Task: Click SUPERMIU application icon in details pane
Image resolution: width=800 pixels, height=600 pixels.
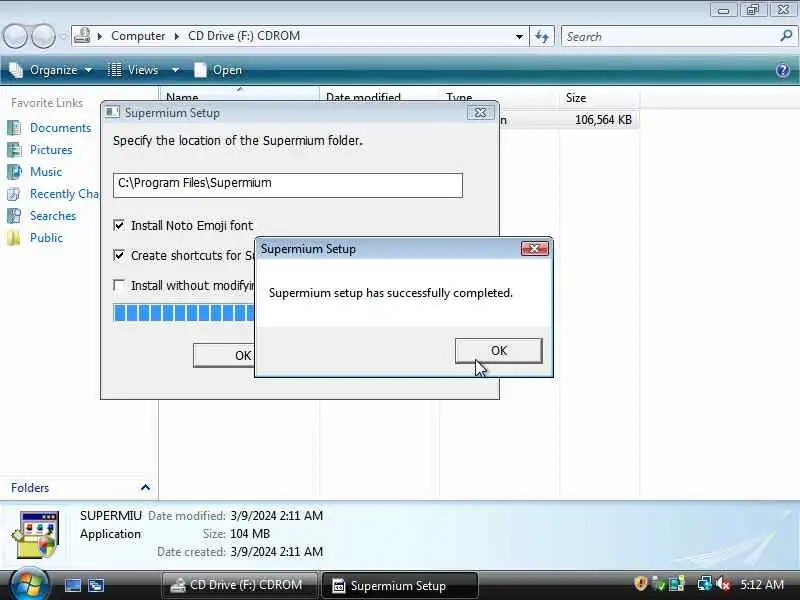Action: [x=37, y=534]
